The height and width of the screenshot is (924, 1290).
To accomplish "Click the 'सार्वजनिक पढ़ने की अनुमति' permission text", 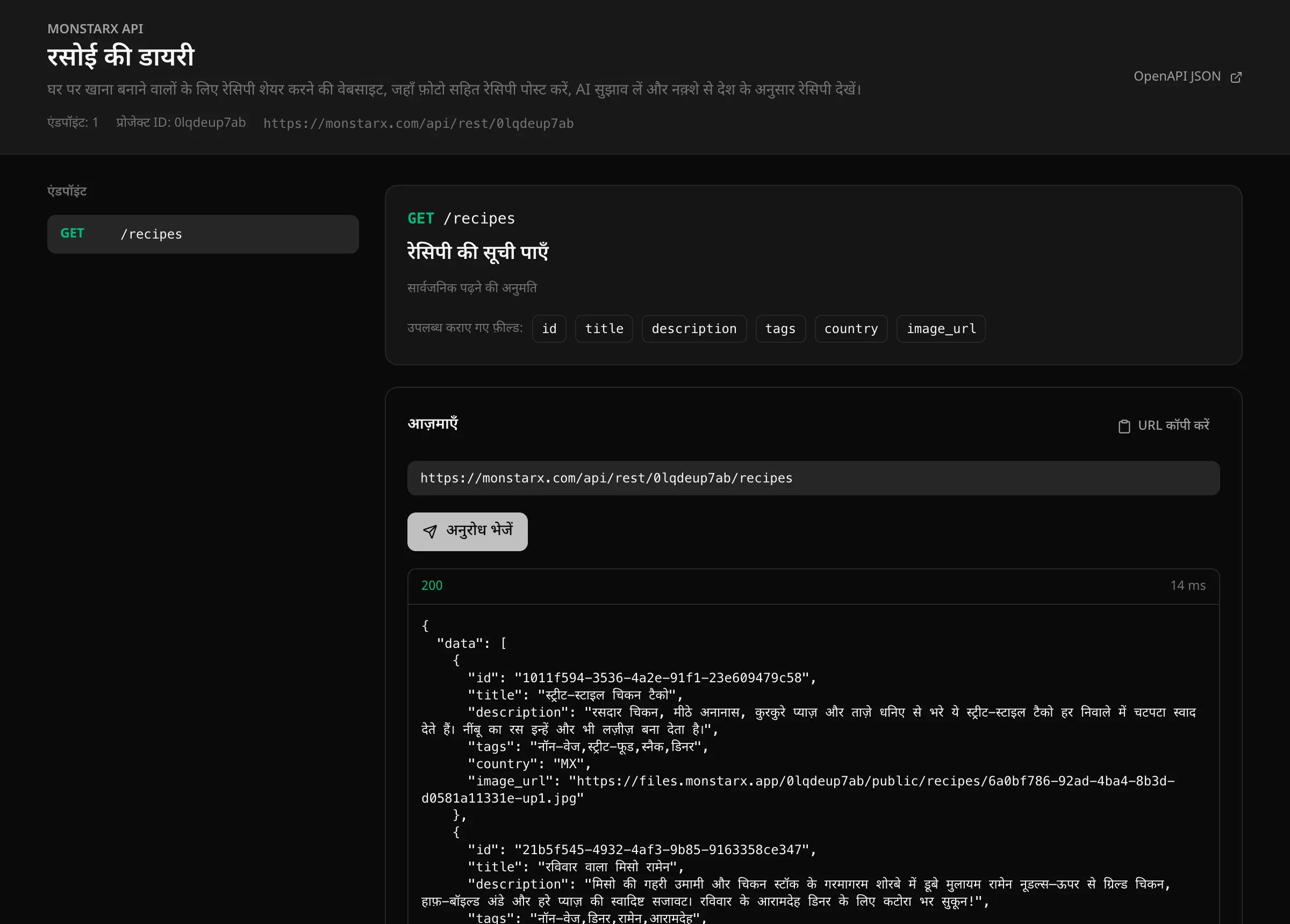I will 471,288.
